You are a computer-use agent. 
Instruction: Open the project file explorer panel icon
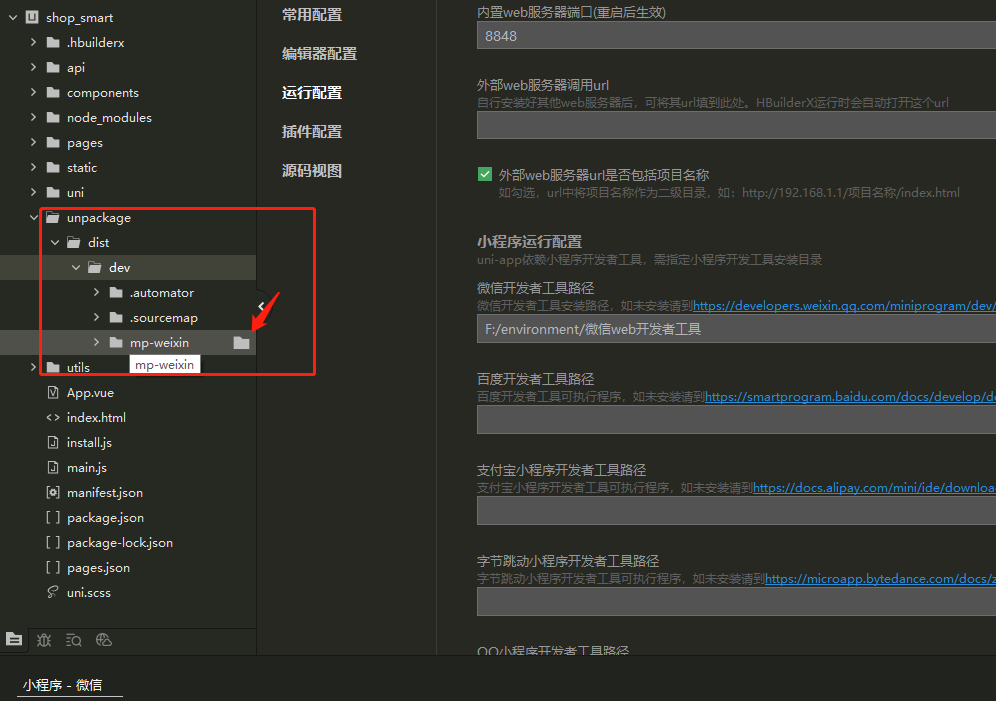(14, 639)
